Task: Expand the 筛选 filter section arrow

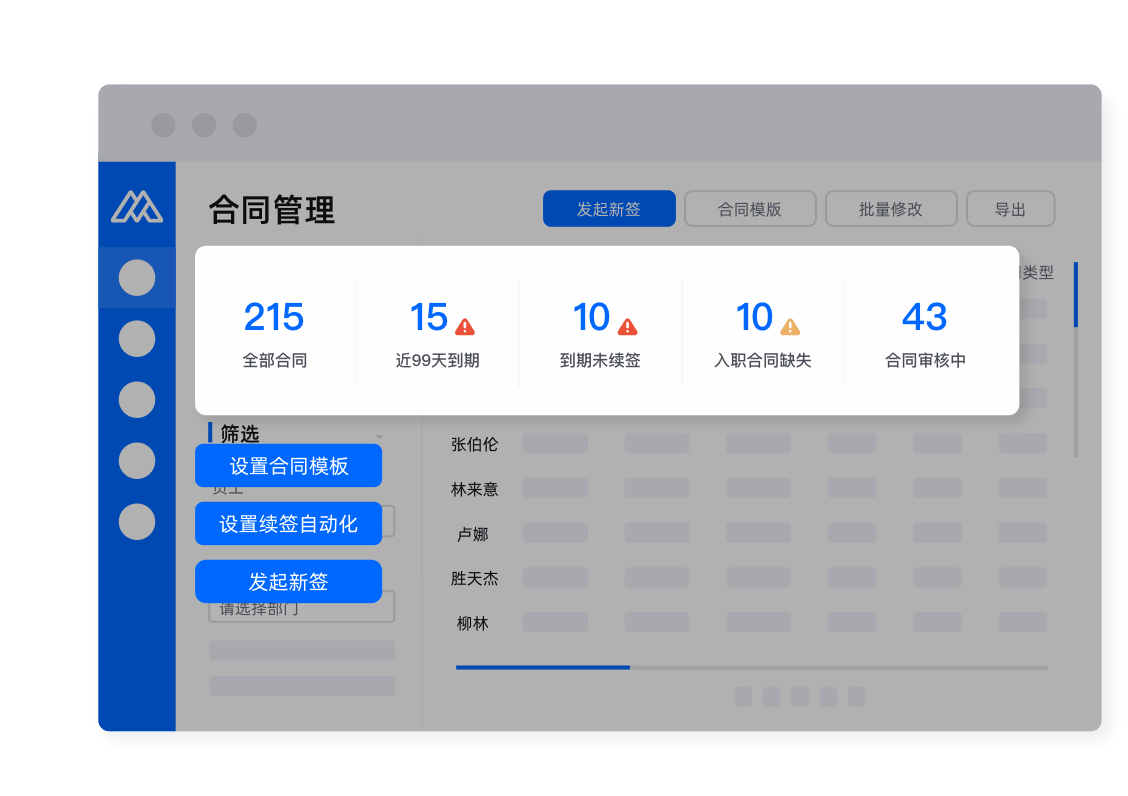Action: [380, 437]
